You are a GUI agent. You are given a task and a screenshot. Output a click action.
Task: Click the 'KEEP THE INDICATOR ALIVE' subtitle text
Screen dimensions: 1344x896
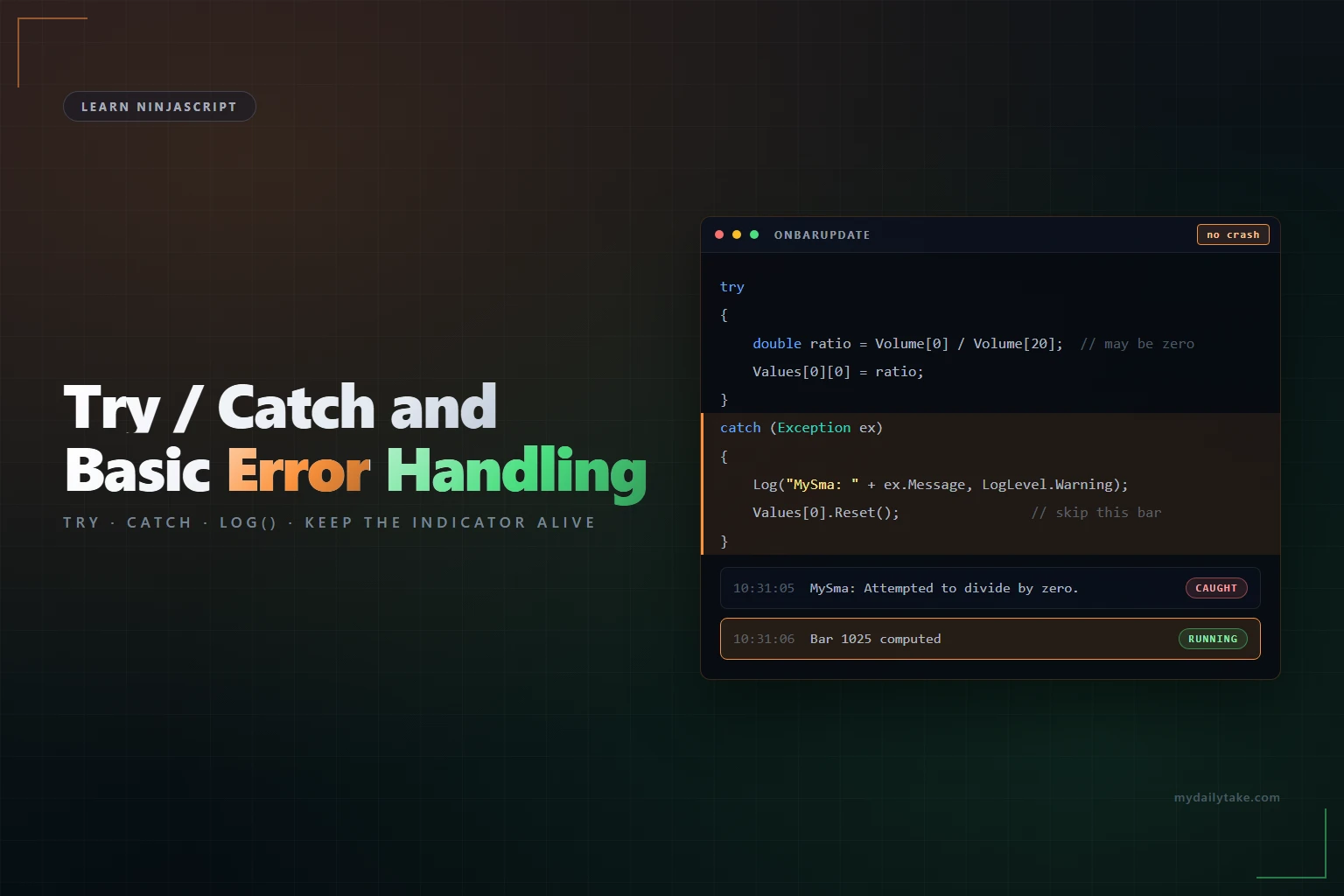coord(450,522)
